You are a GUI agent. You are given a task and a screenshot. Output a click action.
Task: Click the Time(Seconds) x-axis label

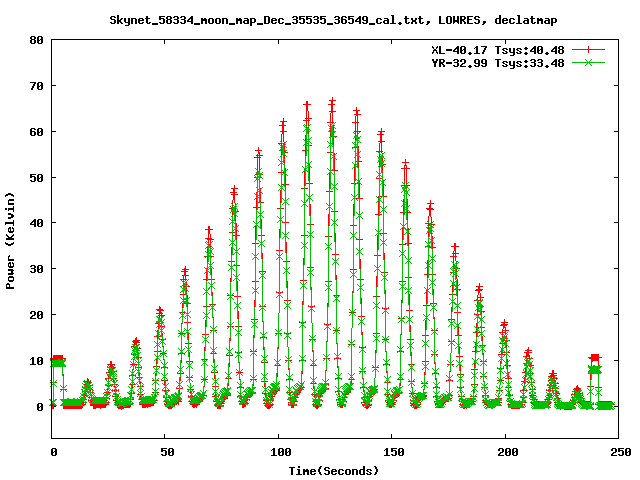click(x=334, y=471)
